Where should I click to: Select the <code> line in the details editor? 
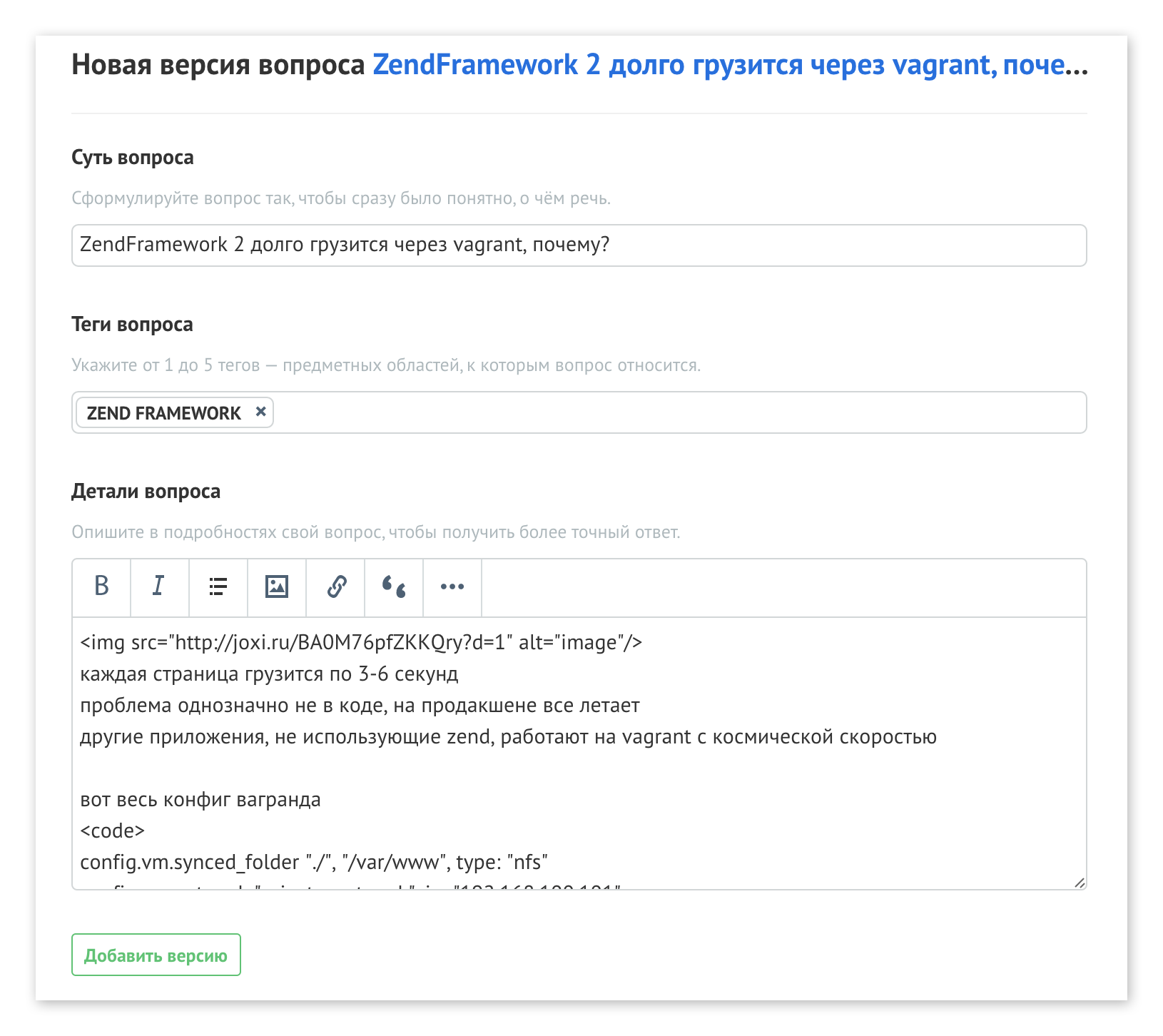pos(112,830)
